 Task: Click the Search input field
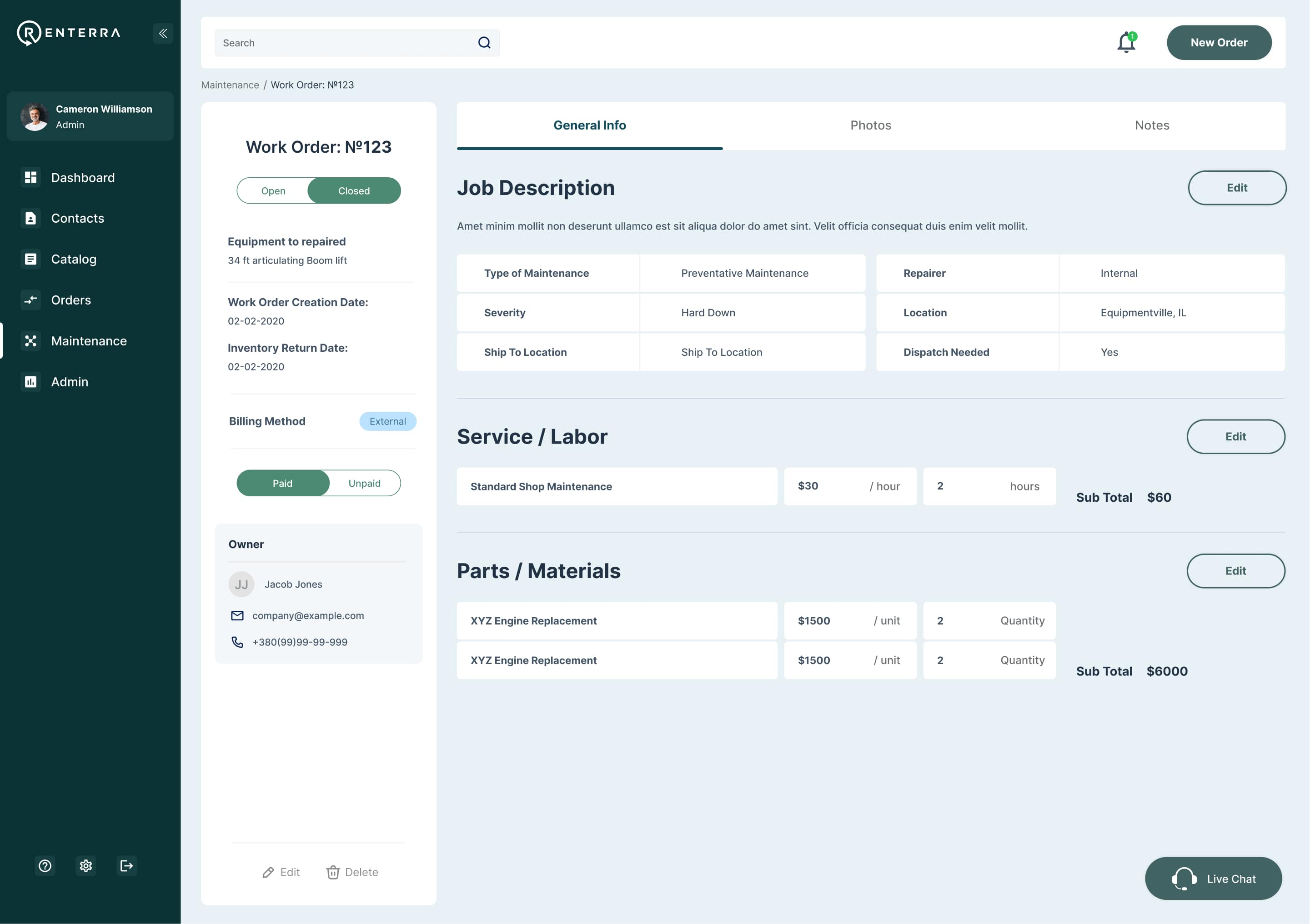(x=357, y=43)
